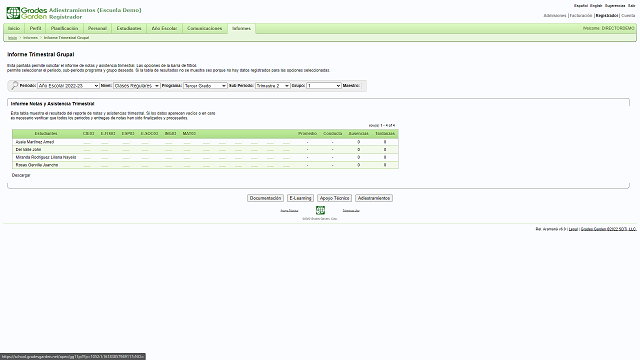Select student row Ayala Martinez Amed

pos(205,142)
